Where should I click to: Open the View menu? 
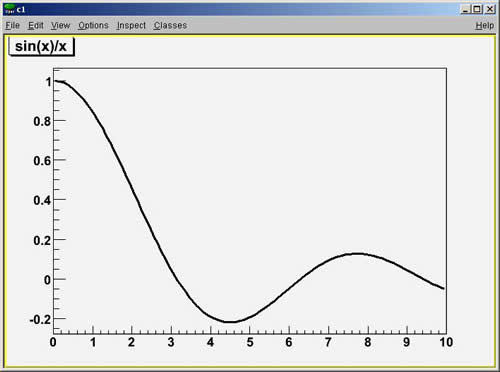[x=60, y=25]
